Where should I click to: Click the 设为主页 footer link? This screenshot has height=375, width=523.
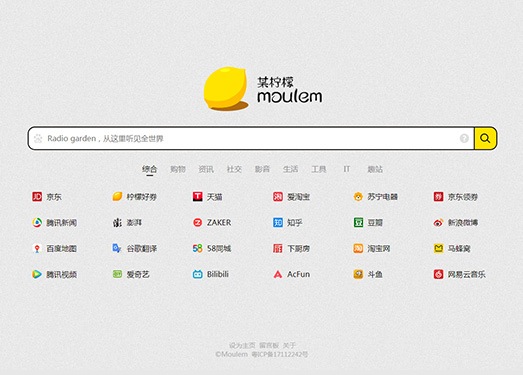242,345
